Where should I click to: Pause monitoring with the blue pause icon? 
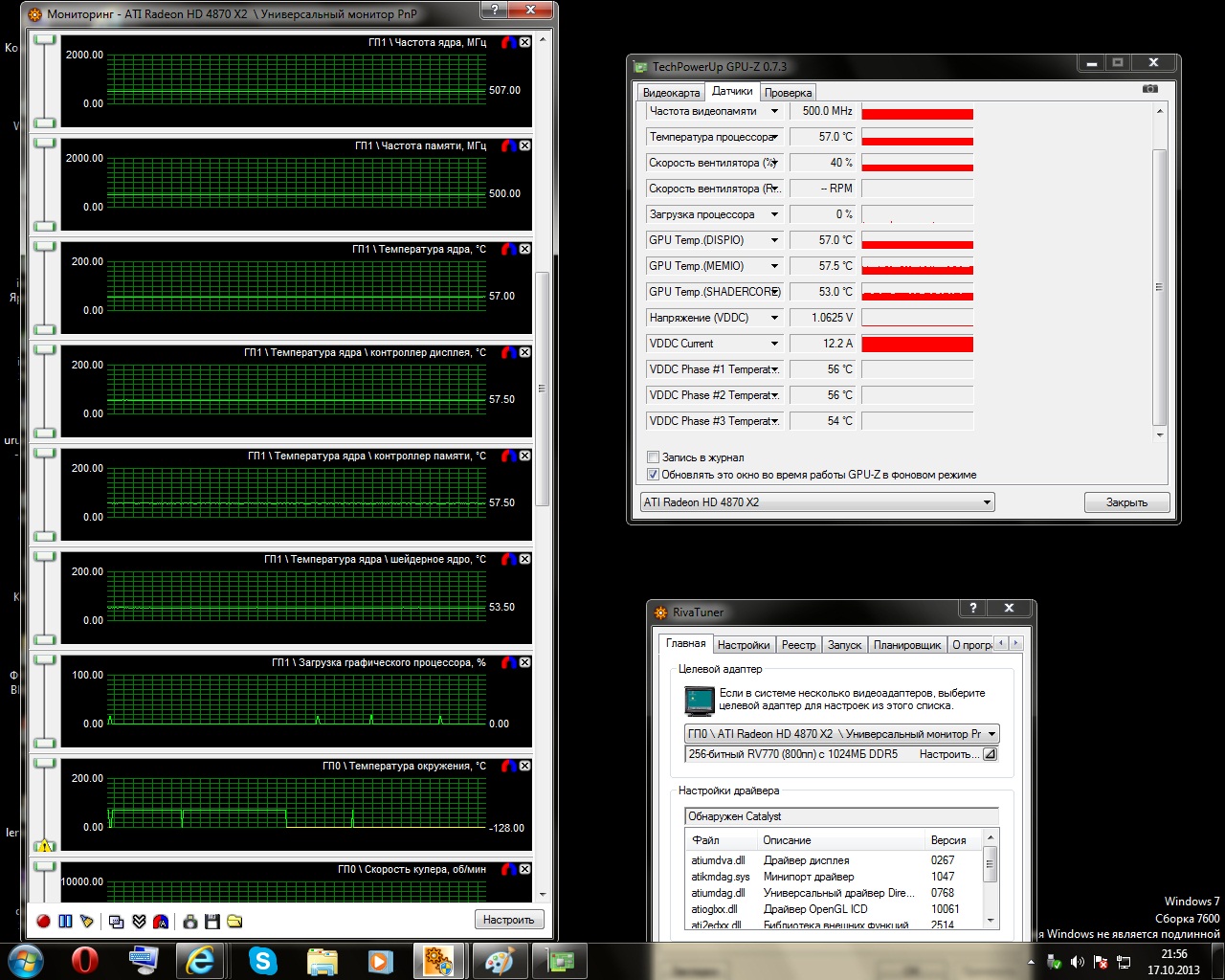click(x=65, y=921)
